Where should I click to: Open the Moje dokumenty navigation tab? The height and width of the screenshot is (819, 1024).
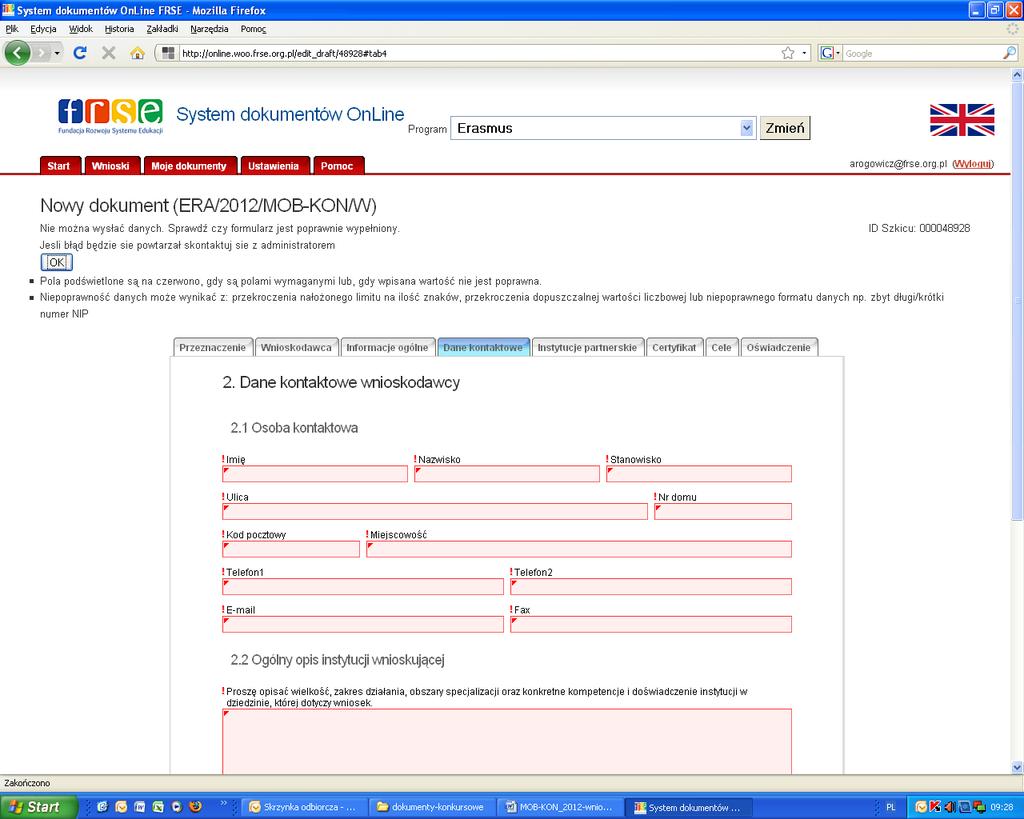[x=189, y=166]
